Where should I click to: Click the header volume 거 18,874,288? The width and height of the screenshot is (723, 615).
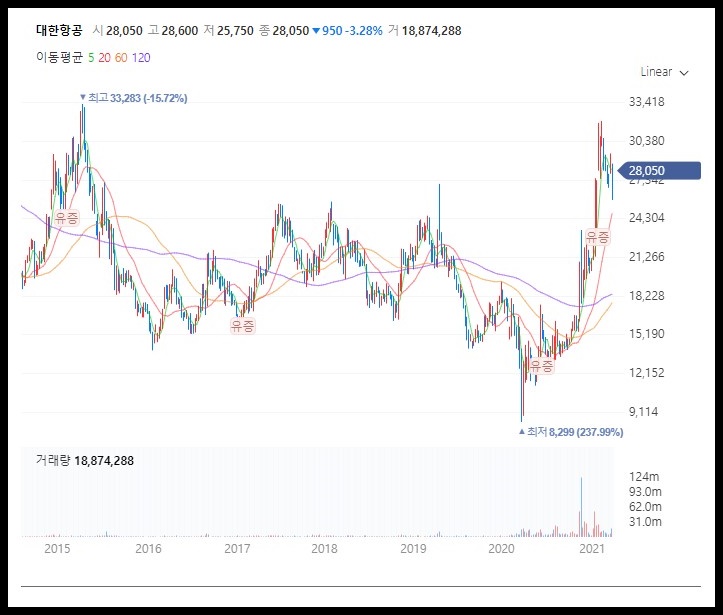425,31
